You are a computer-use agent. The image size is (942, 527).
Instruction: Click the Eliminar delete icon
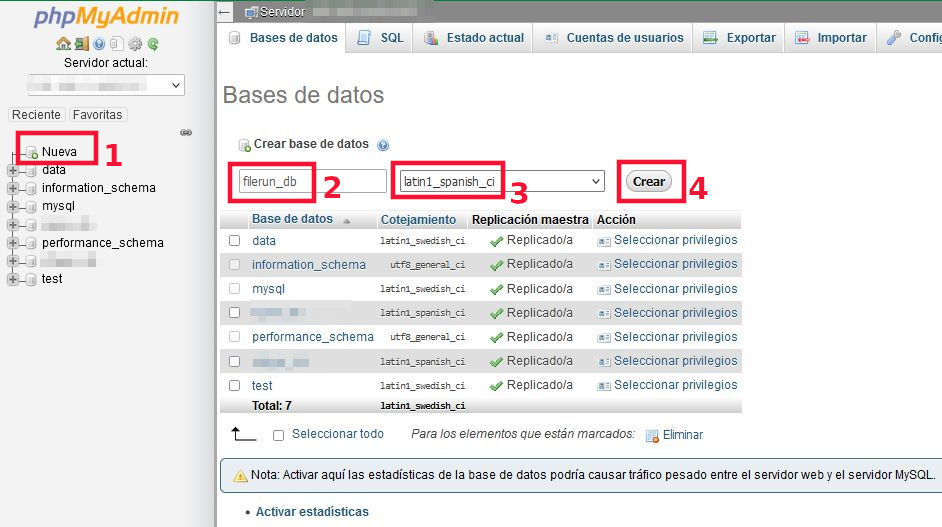(x=652, y=436)
